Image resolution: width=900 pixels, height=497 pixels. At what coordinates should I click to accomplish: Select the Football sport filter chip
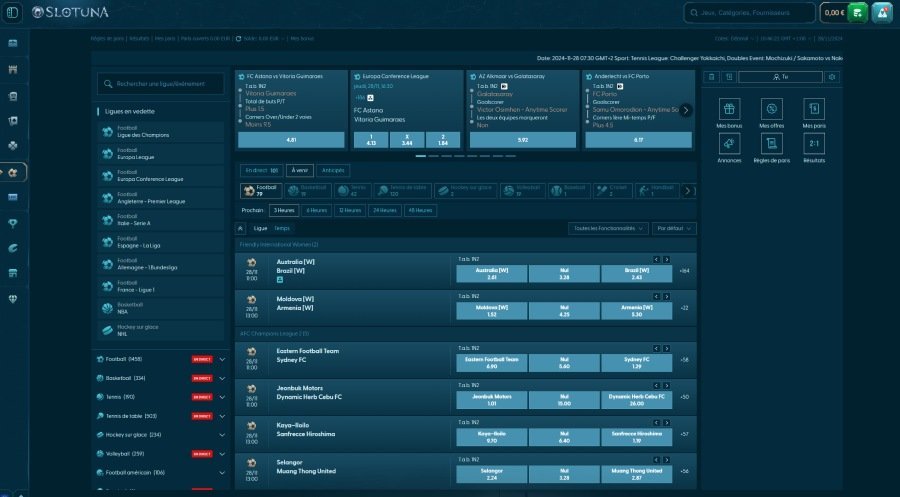click(x=260, y=191)
